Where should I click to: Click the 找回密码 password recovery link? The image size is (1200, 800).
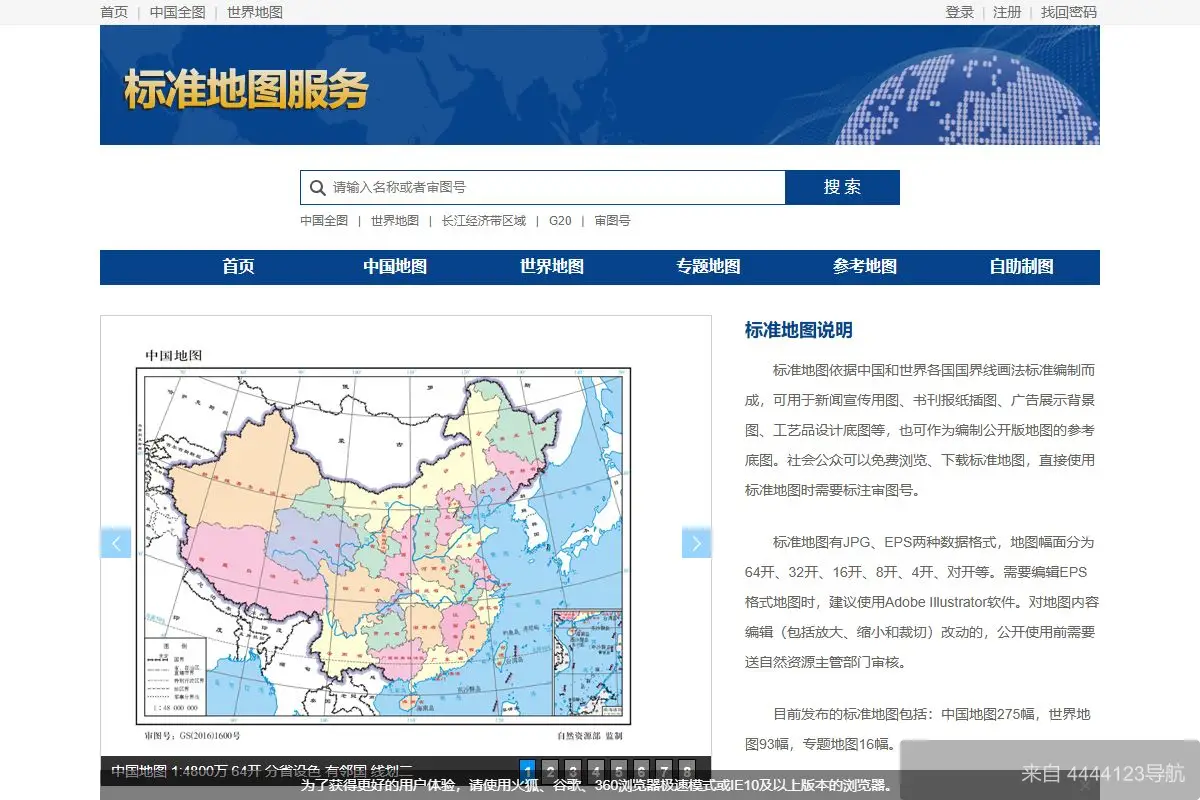1066,12
